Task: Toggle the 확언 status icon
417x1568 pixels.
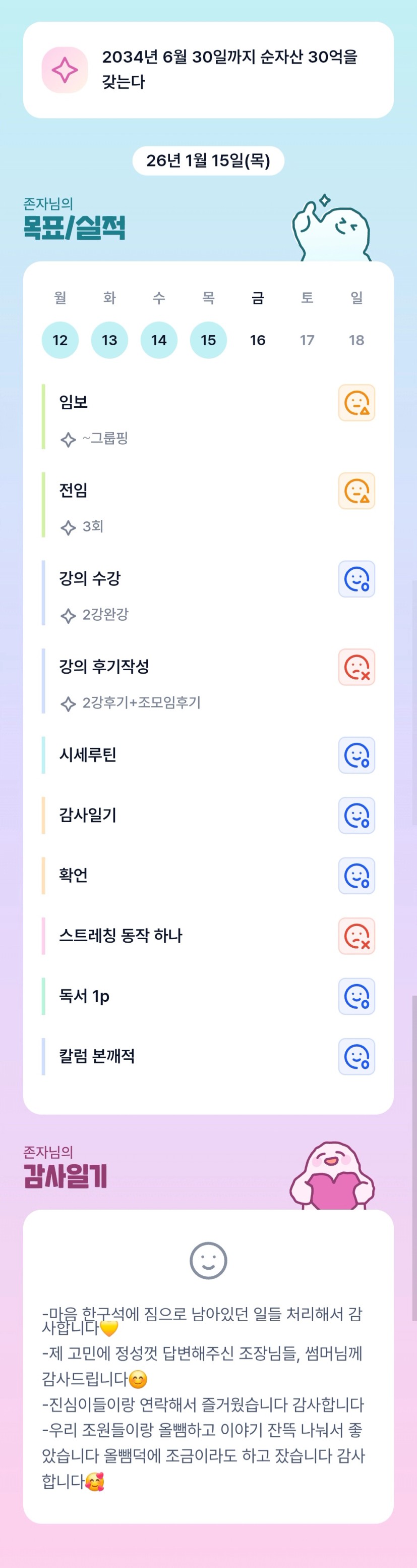Action: click(x=356, y=876)
